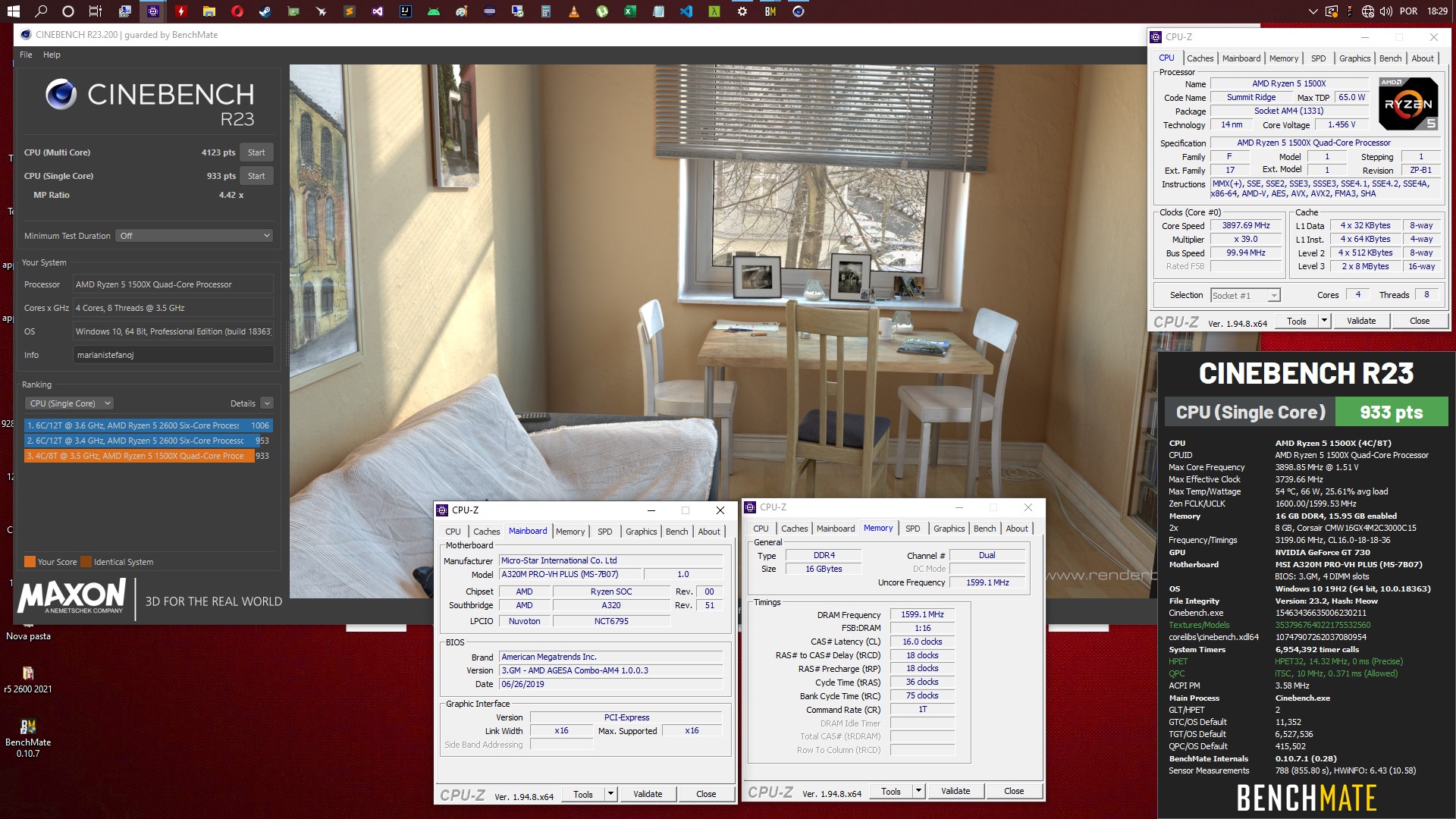Open the 'r5 2600 2021' desktop file
Screen dimensions: 1456x819
click(x=28, y=679)
